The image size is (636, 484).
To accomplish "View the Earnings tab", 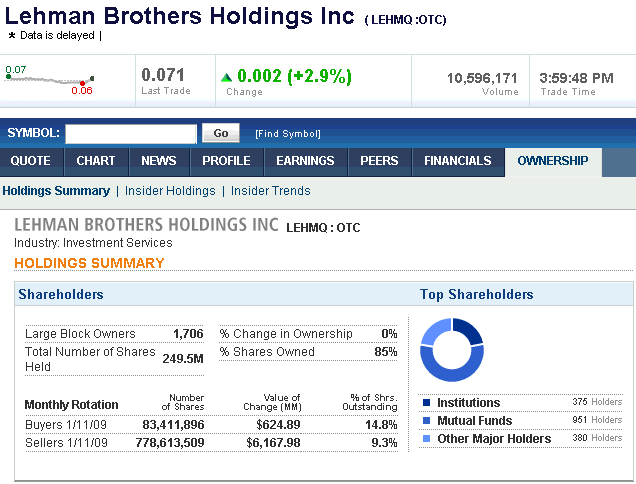I will [305, 161].
